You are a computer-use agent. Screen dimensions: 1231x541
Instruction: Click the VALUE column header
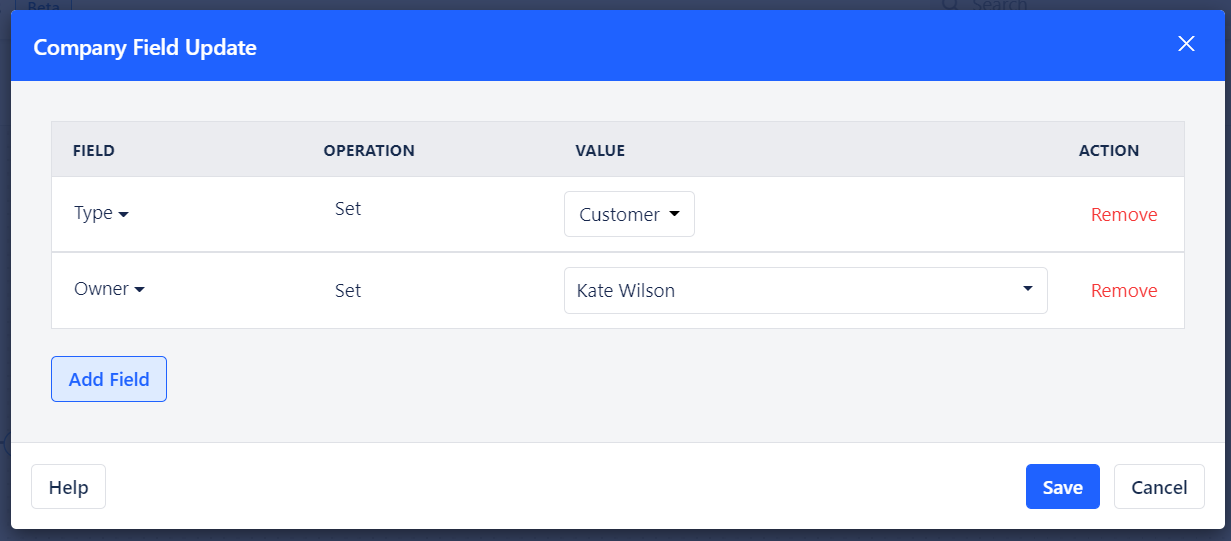coord(600,150)
